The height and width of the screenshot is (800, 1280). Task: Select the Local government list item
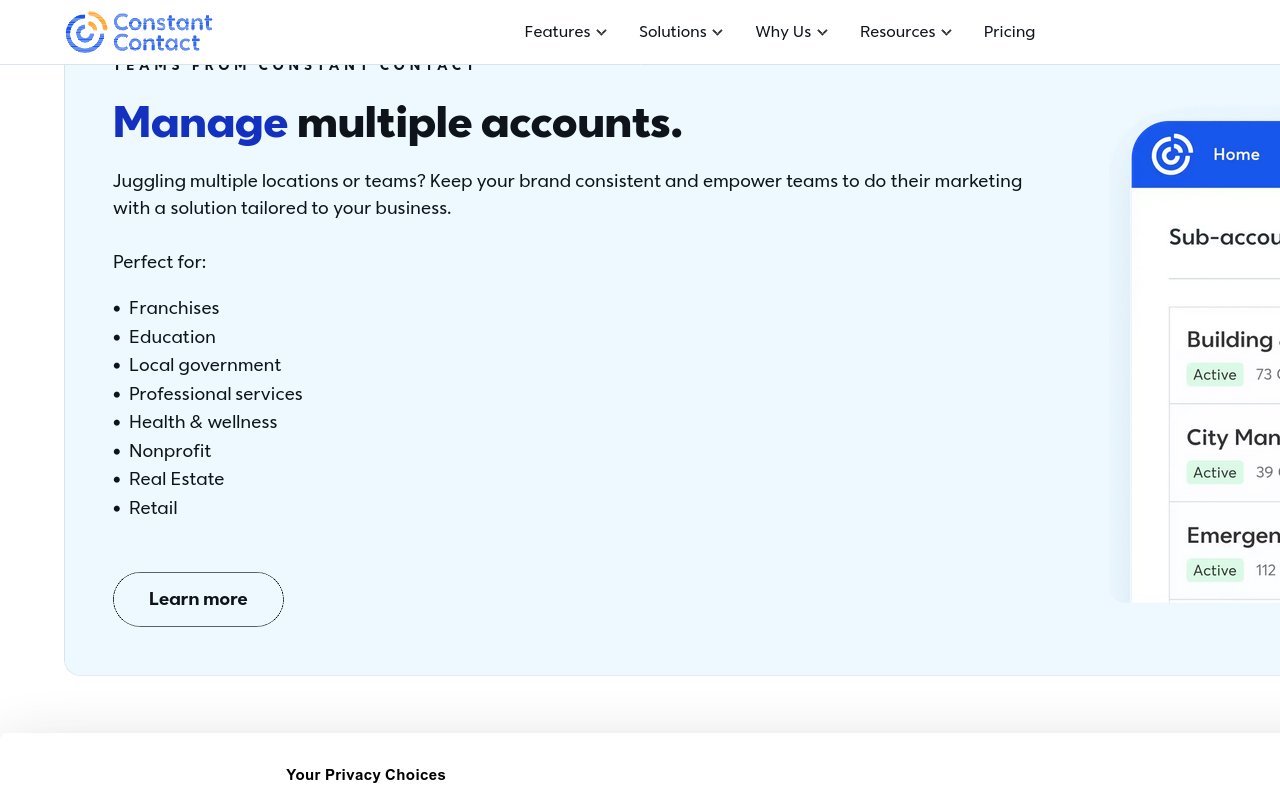205,365
